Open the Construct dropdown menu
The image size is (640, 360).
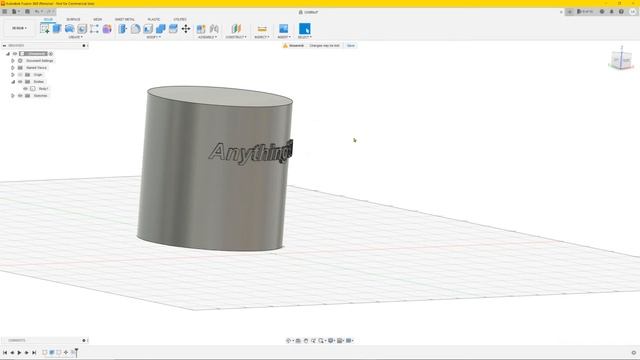[236, 37]
